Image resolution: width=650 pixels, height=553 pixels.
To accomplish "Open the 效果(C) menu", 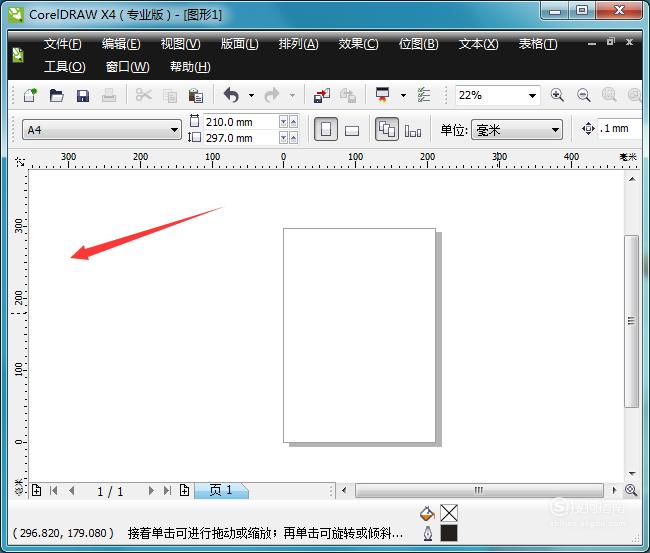I will (x=358, y=44).
